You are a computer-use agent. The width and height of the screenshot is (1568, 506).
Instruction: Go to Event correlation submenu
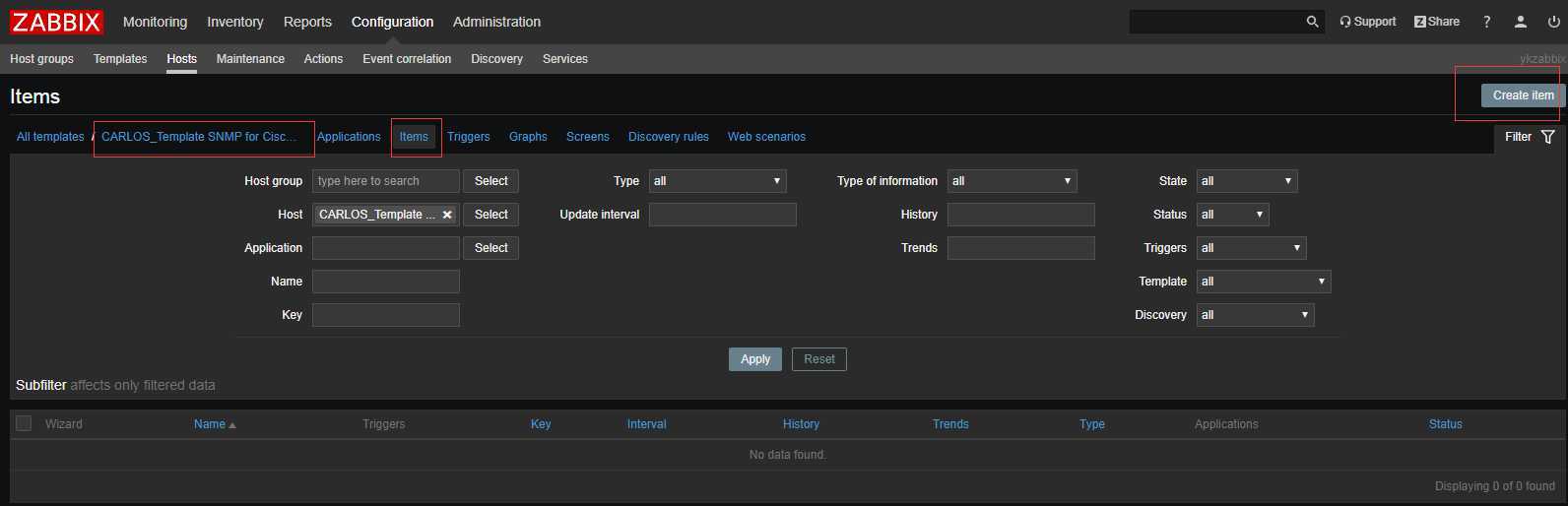point(407,59)
